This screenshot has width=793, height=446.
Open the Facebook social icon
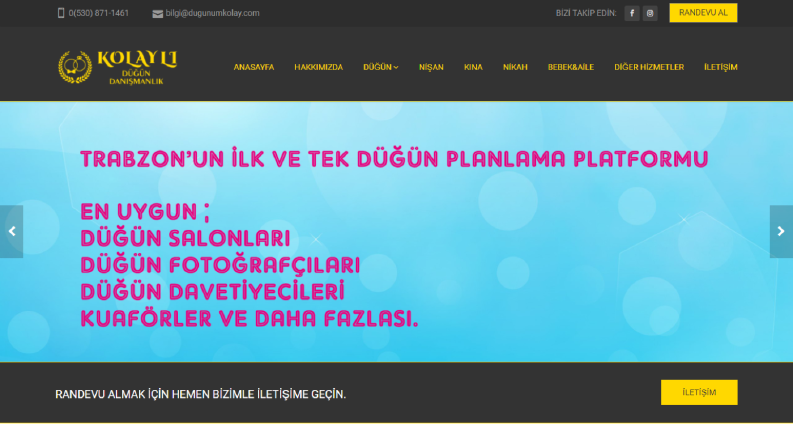(632, 13)
